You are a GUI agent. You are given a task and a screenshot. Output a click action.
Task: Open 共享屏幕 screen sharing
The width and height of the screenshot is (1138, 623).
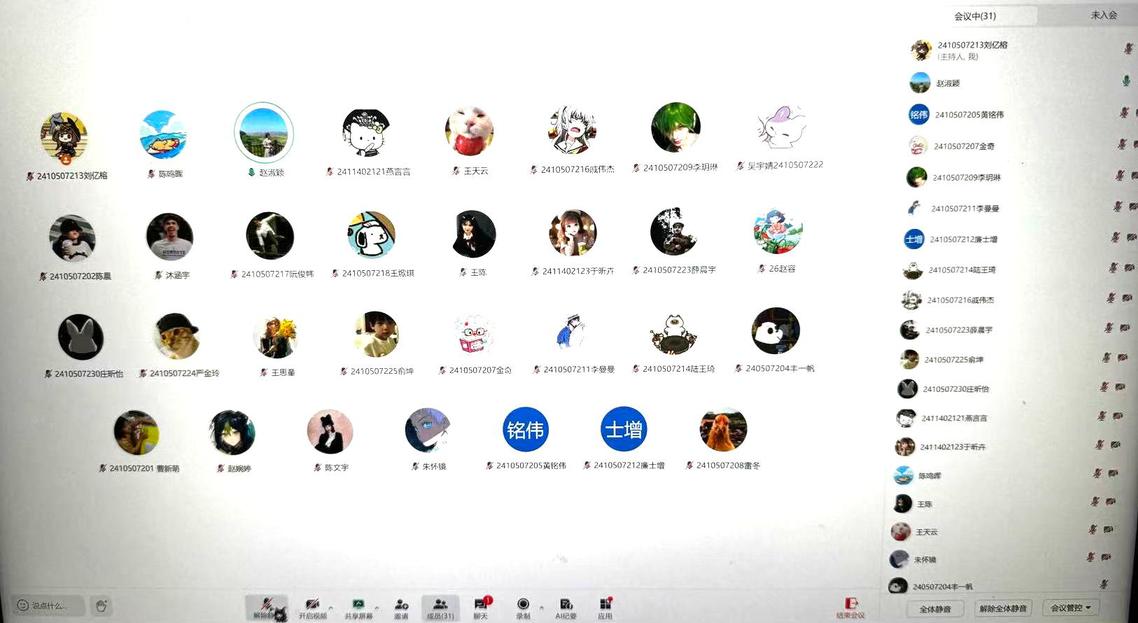(x=357, y=606)
